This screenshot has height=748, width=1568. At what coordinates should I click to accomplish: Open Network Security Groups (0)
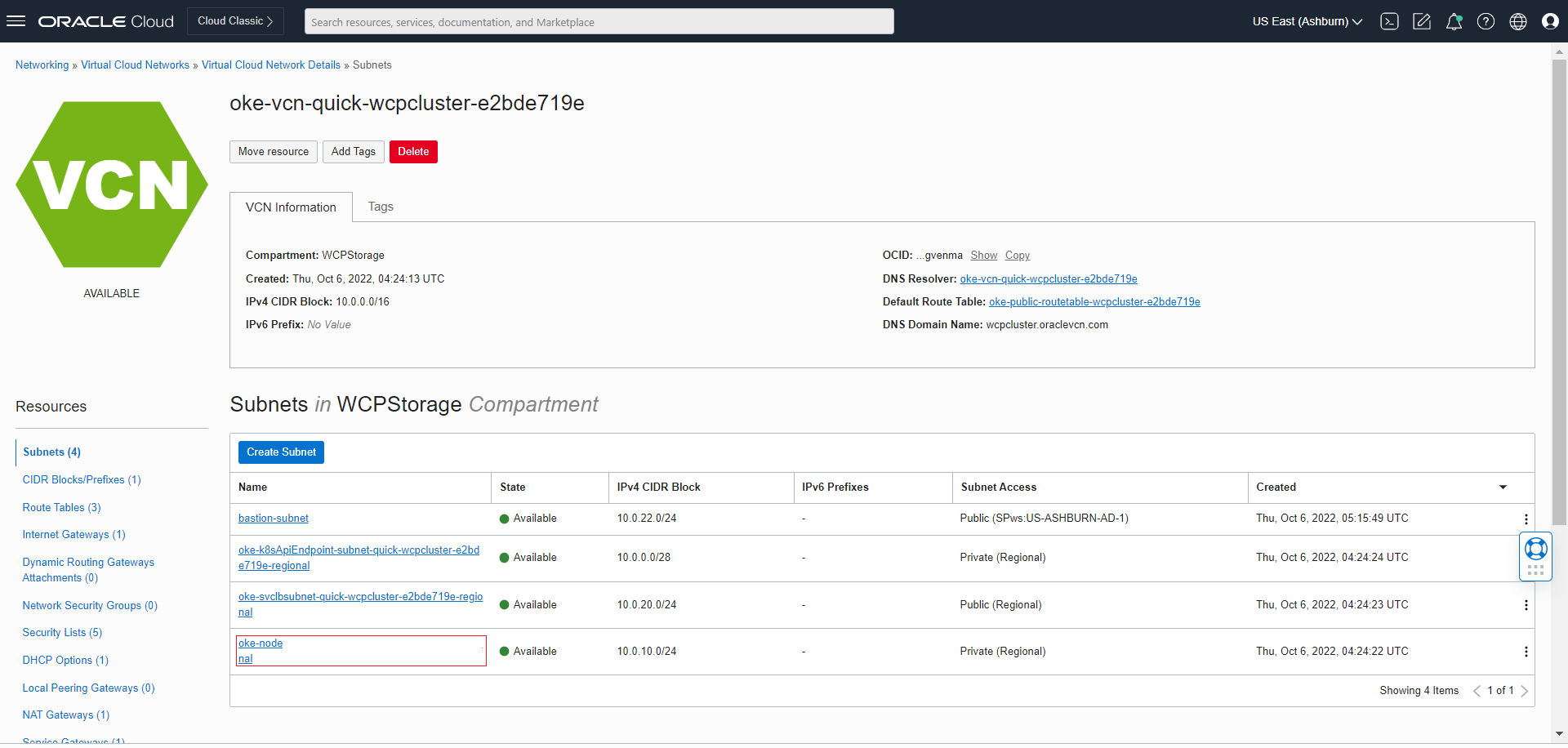click(x=90, y=605)
